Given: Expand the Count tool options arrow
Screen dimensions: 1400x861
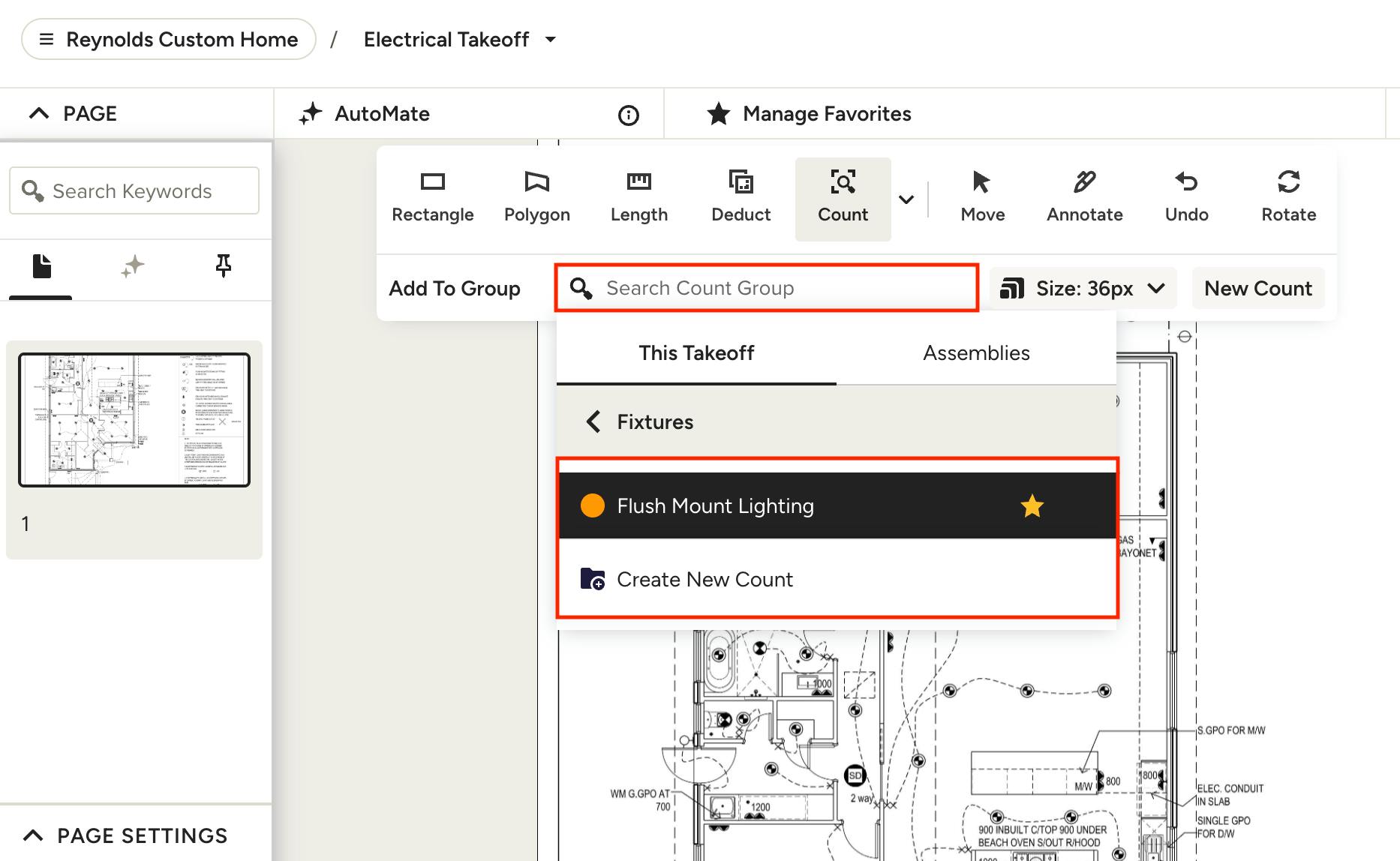Looking at the screenshot, I should [906, 199].
